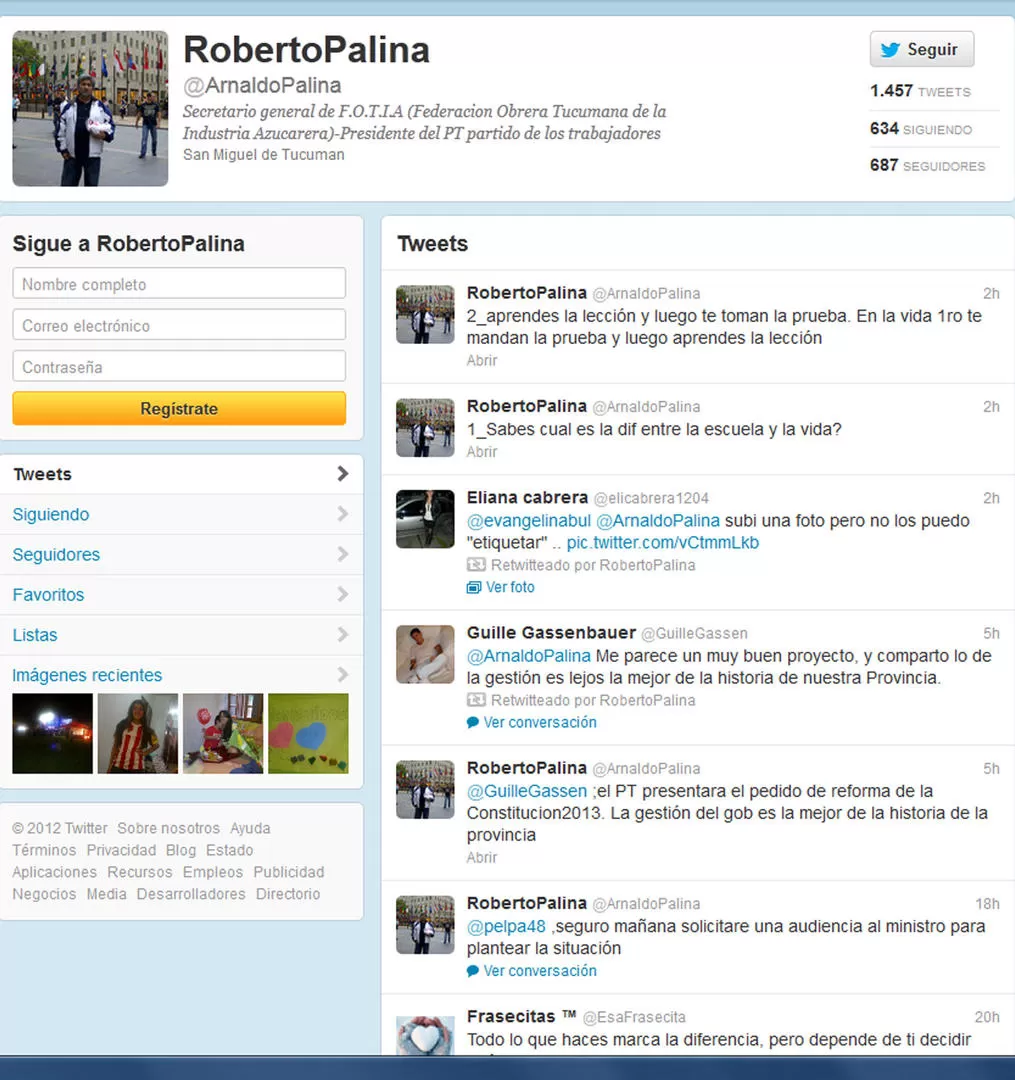Expand the Favoritos chevron arrow
The width and height of the screenshot is (1015, 1080).
(342, 595)
